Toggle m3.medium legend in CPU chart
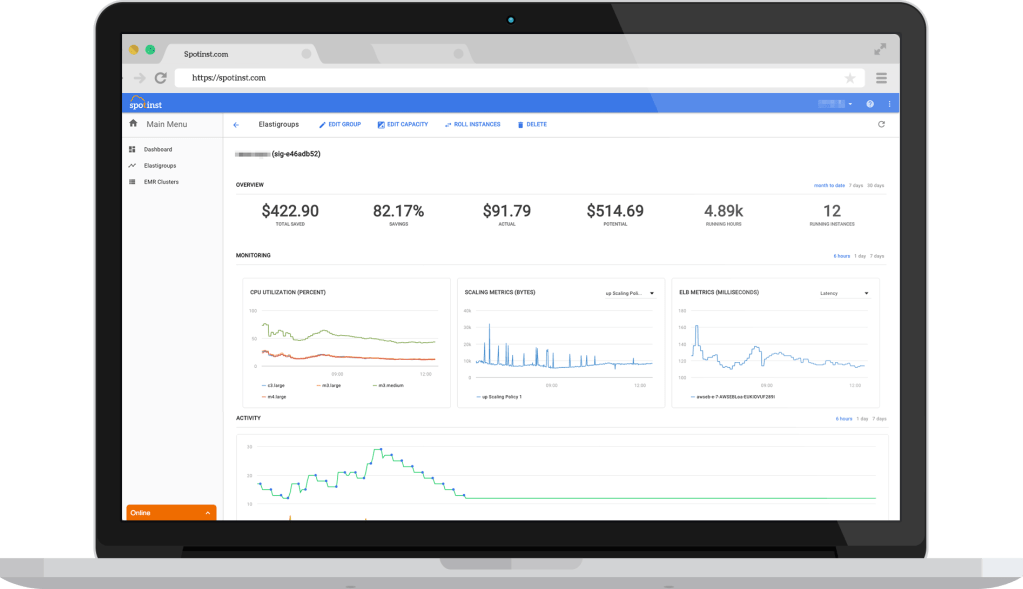Viewport: 1023px width, 589px height. click(388, 385)
